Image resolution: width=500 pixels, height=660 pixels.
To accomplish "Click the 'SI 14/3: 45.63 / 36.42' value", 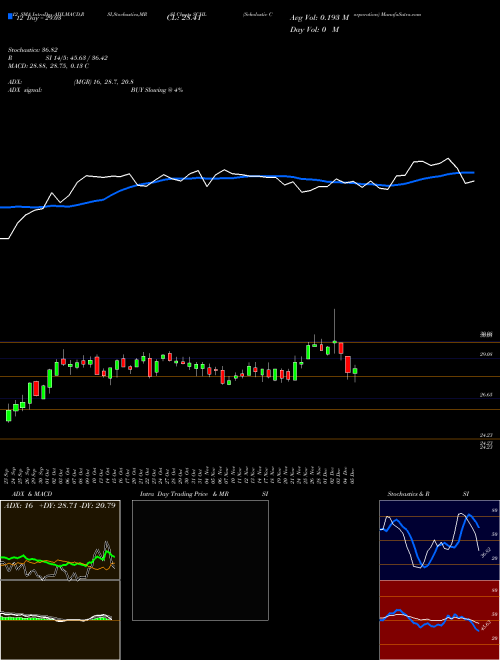I will click(x=77, y=58).
